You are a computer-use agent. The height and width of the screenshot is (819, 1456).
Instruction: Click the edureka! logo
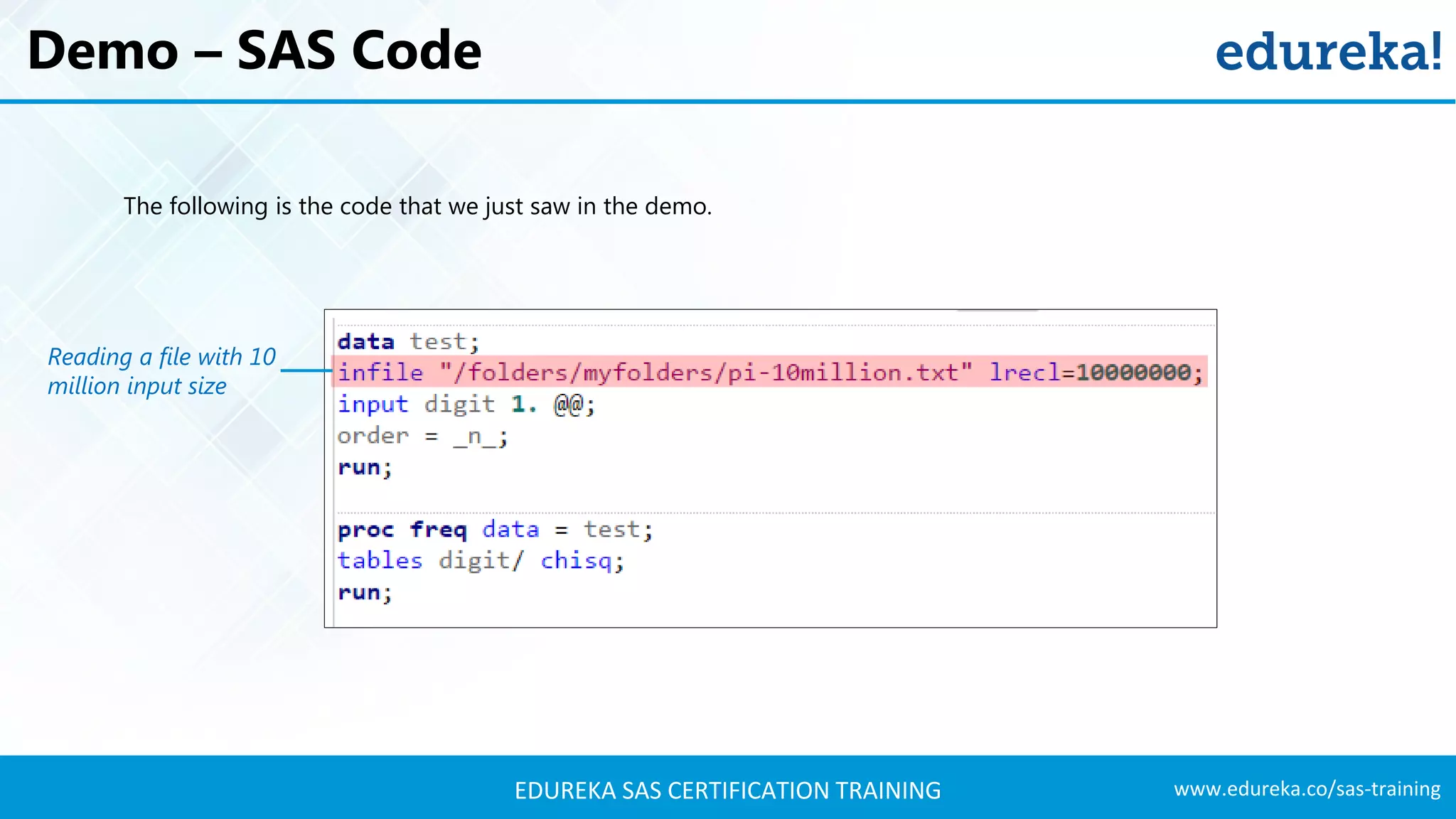(x=1328, y=51)
